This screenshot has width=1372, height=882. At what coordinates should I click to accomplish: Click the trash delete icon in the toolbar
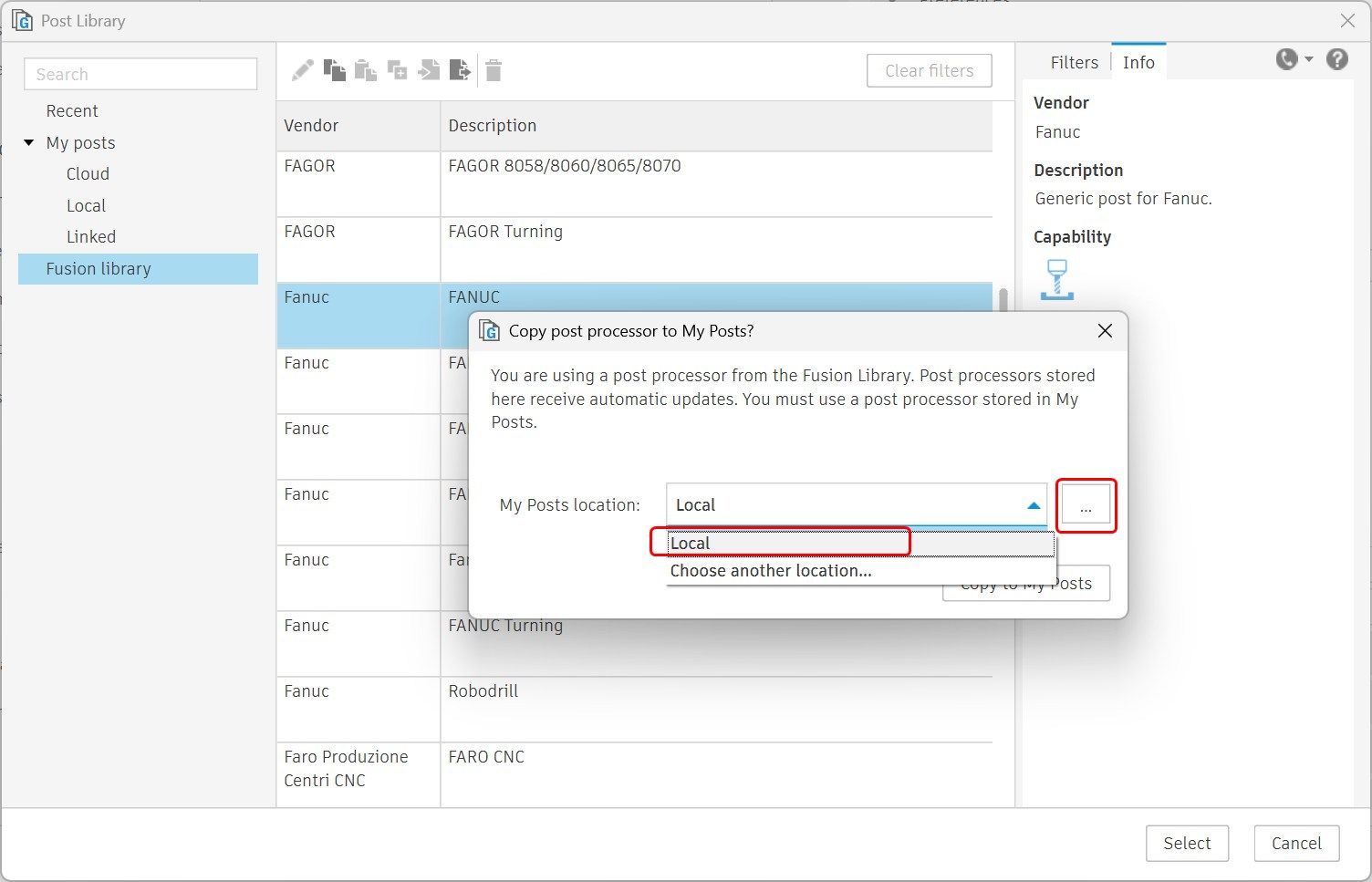click(x=493, y=69)
